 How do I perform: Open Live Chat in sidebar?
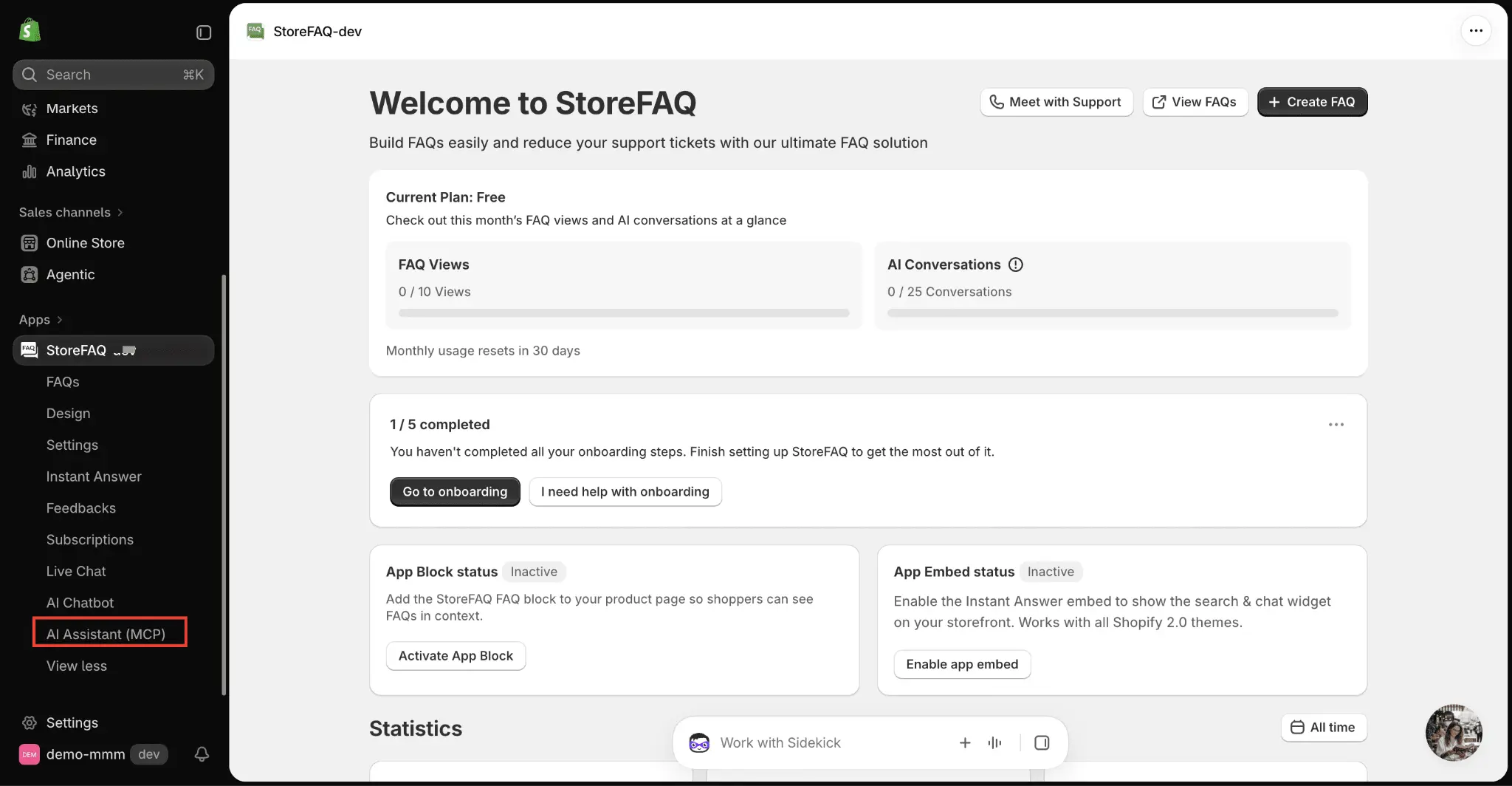[76, 571]
